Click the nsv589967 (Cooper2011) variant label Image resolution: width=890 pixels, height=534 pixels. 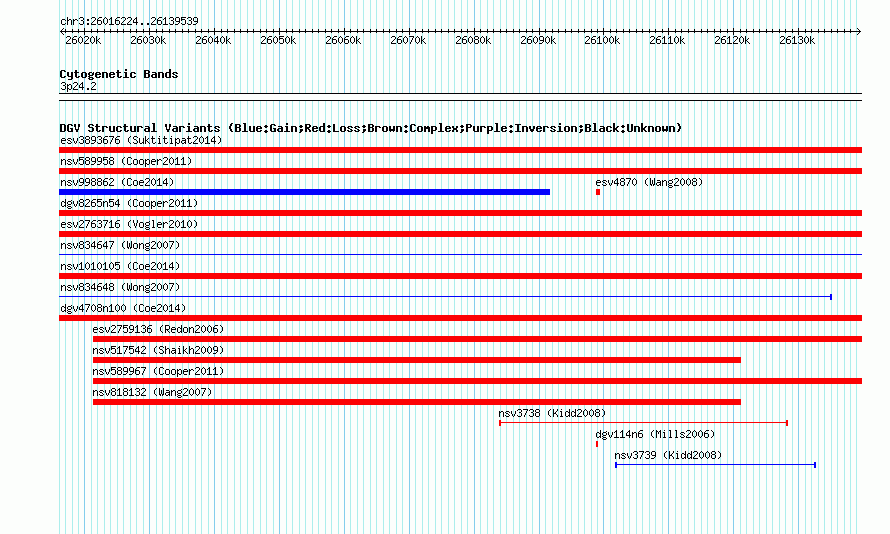[158, 371]
